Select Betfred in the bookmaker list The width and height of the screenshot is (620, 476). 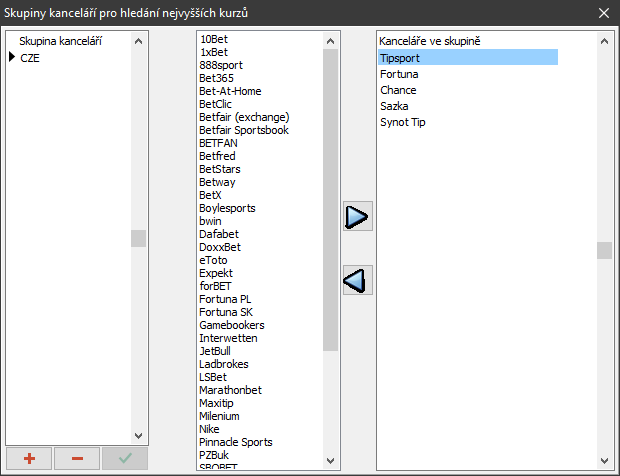217,156
